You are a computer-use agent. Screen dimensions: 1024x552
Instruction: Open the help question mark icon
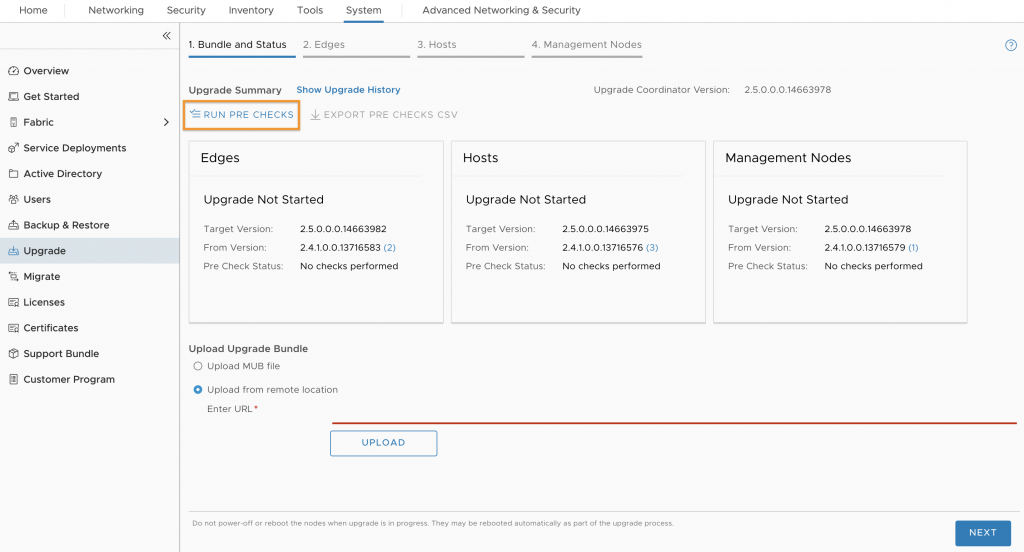(x=1010, y=45)
